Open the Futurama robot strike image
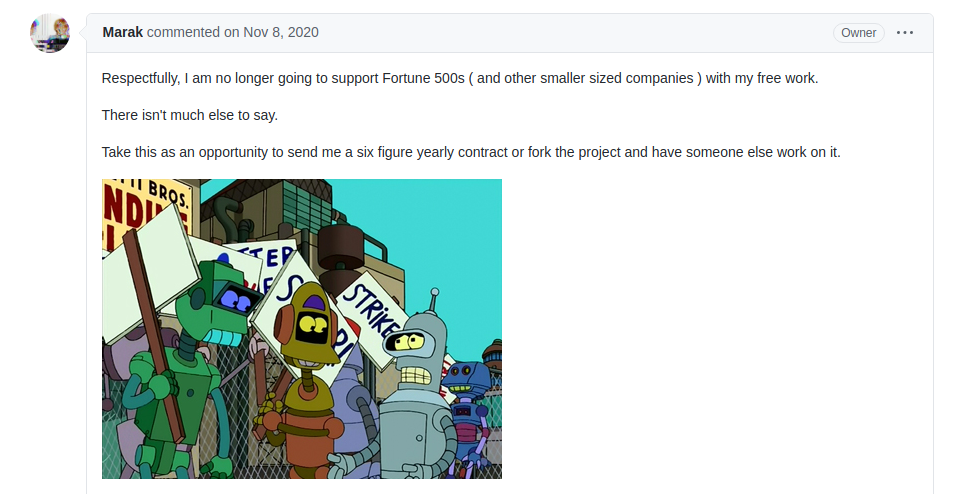Screen dimensions: 954x494 tap(302, 329)
